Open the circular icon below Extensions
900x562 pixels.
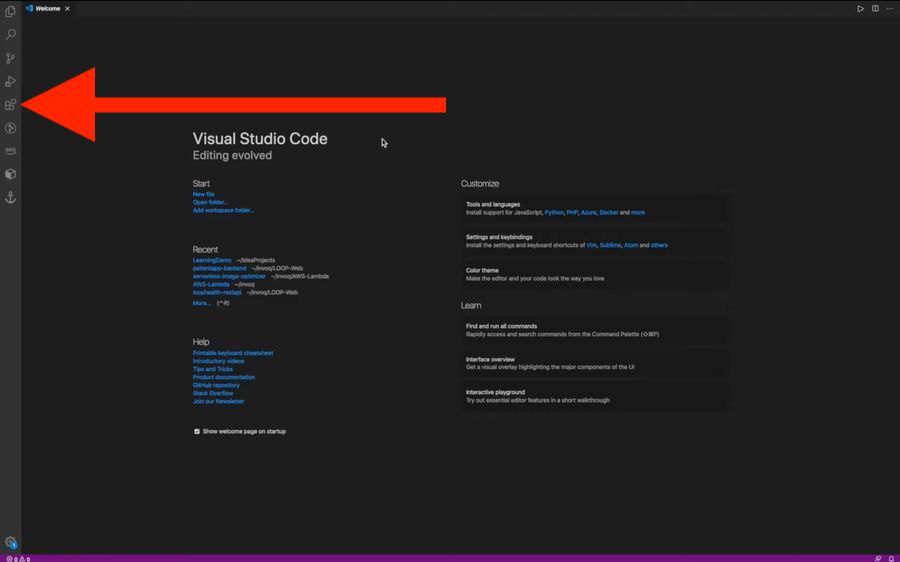10,128
